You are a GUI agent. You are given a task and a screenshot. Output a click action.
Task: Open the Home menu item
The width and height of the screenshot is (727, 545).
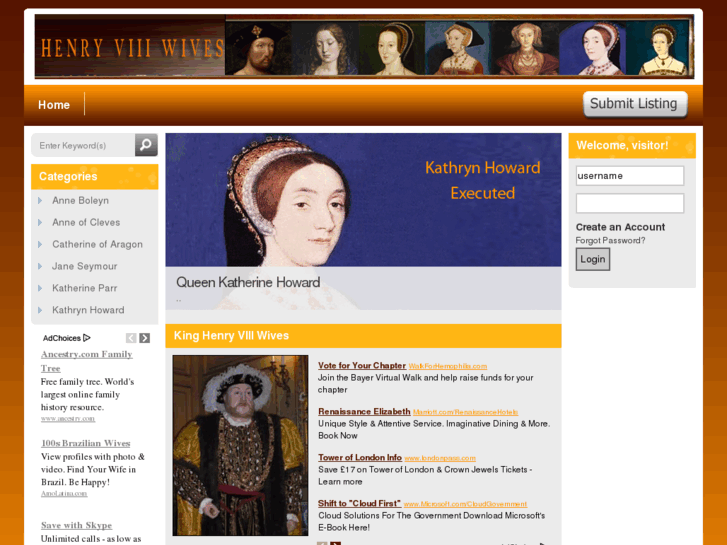[x=54, y=105]
